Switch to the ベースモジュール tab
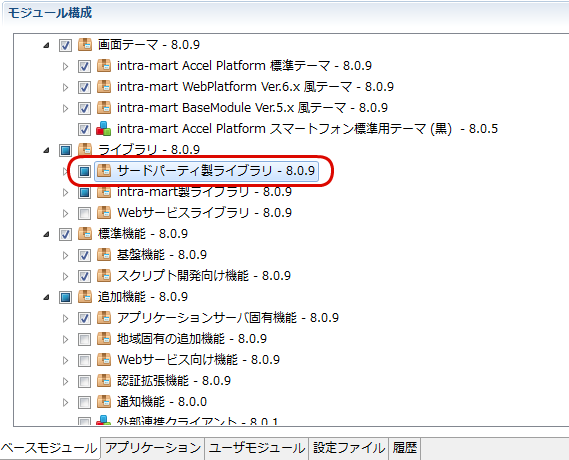Screen dimensions: 569x460 click(50, 448)
